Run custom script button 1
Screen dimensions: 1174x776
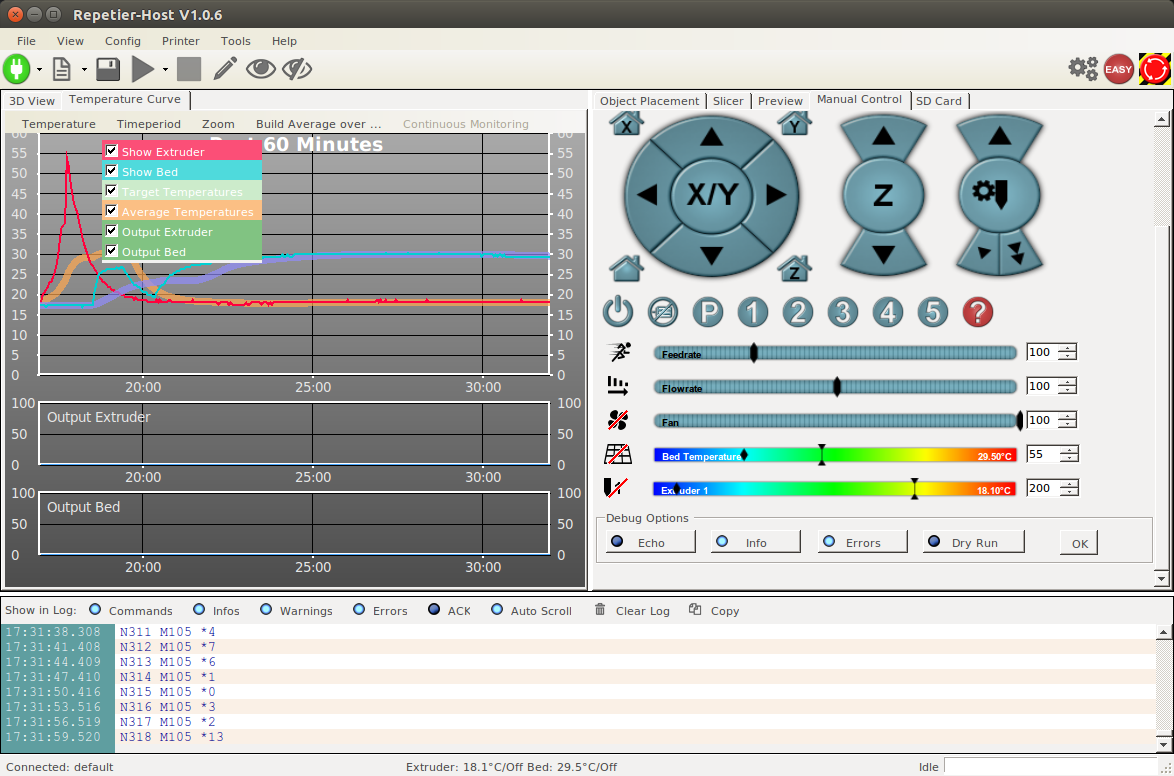pos(752,312)
